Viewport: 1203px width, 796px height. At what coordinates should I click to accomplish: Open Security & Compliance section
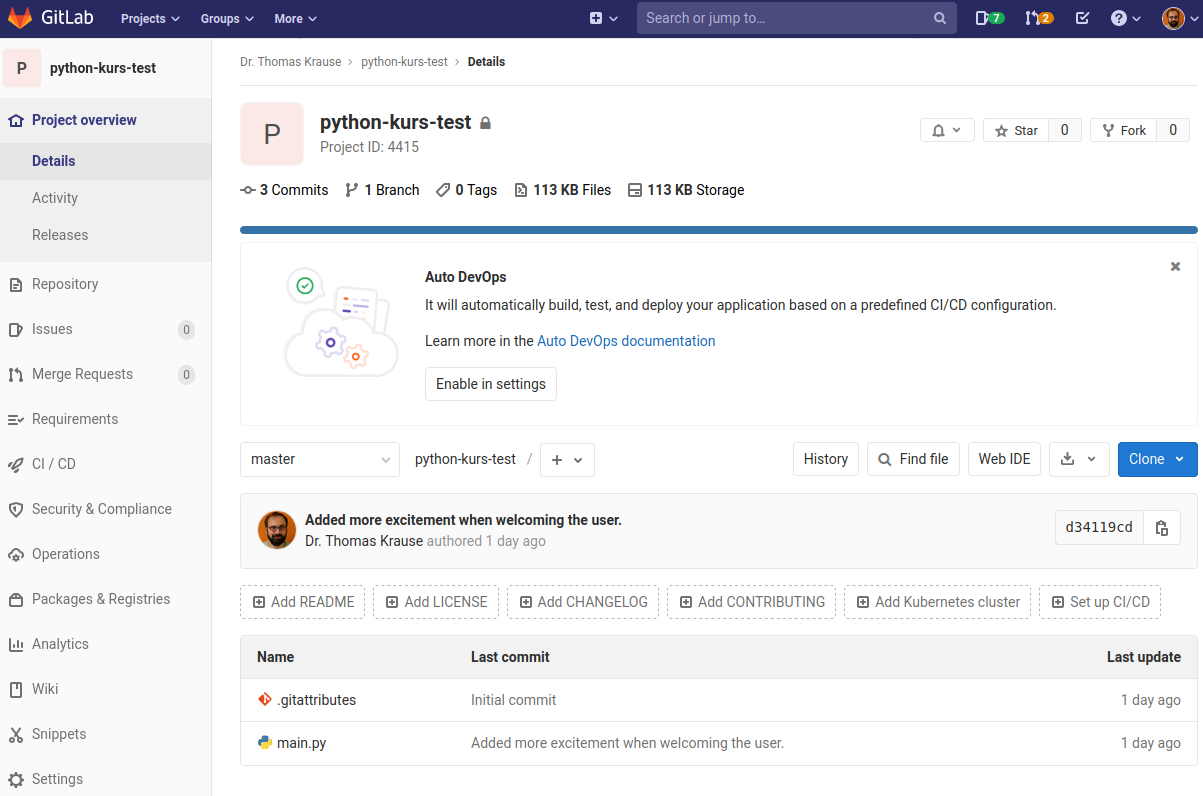pos(105,509)
